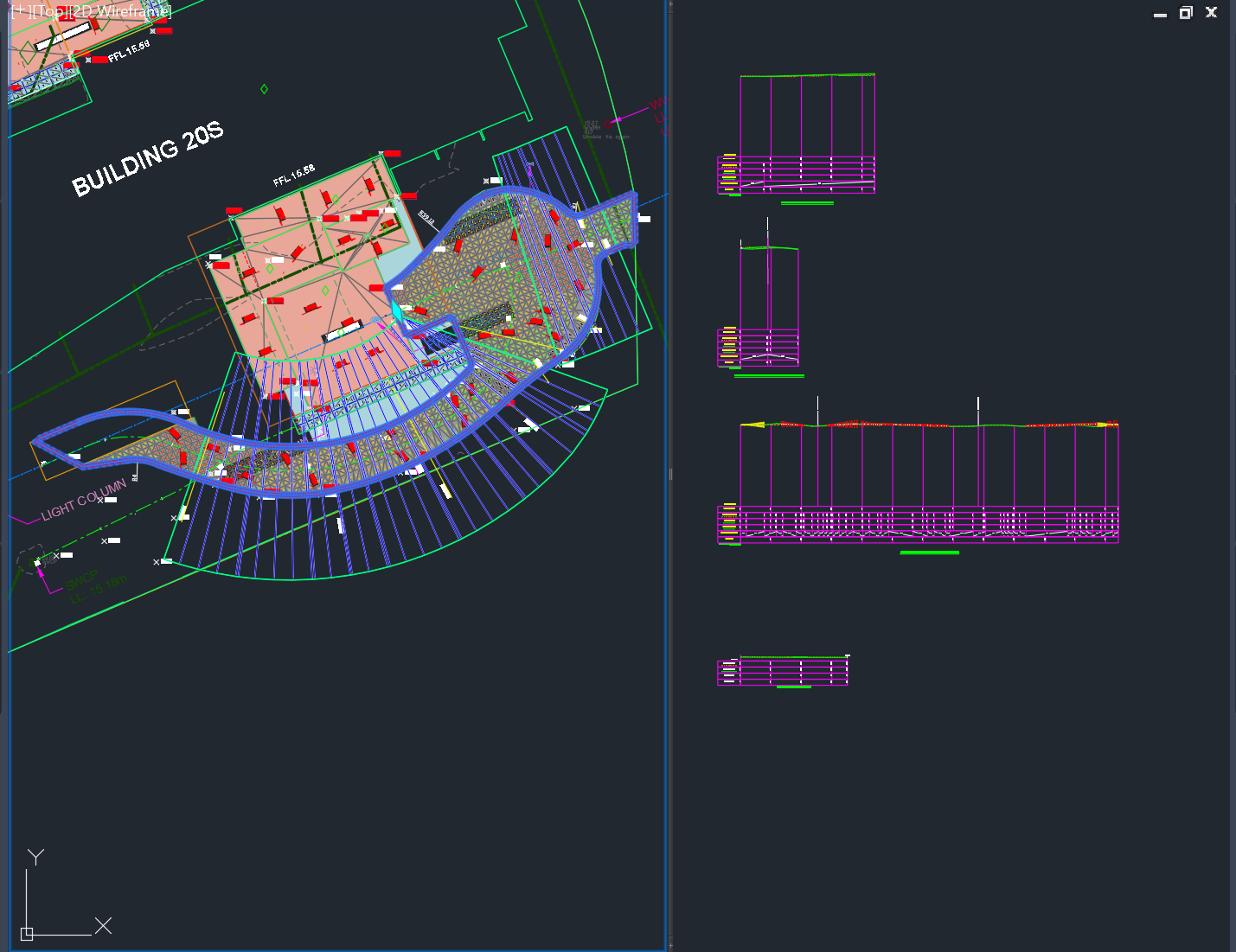The image size is (1236, 952).
Task: Click the green diamond symbol above the building plan
Action: [264, 87]
